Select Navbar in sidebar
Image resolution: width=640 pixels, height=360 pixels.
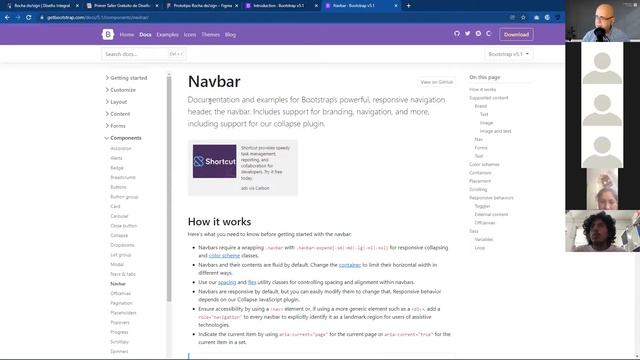(x=118, y=284)
